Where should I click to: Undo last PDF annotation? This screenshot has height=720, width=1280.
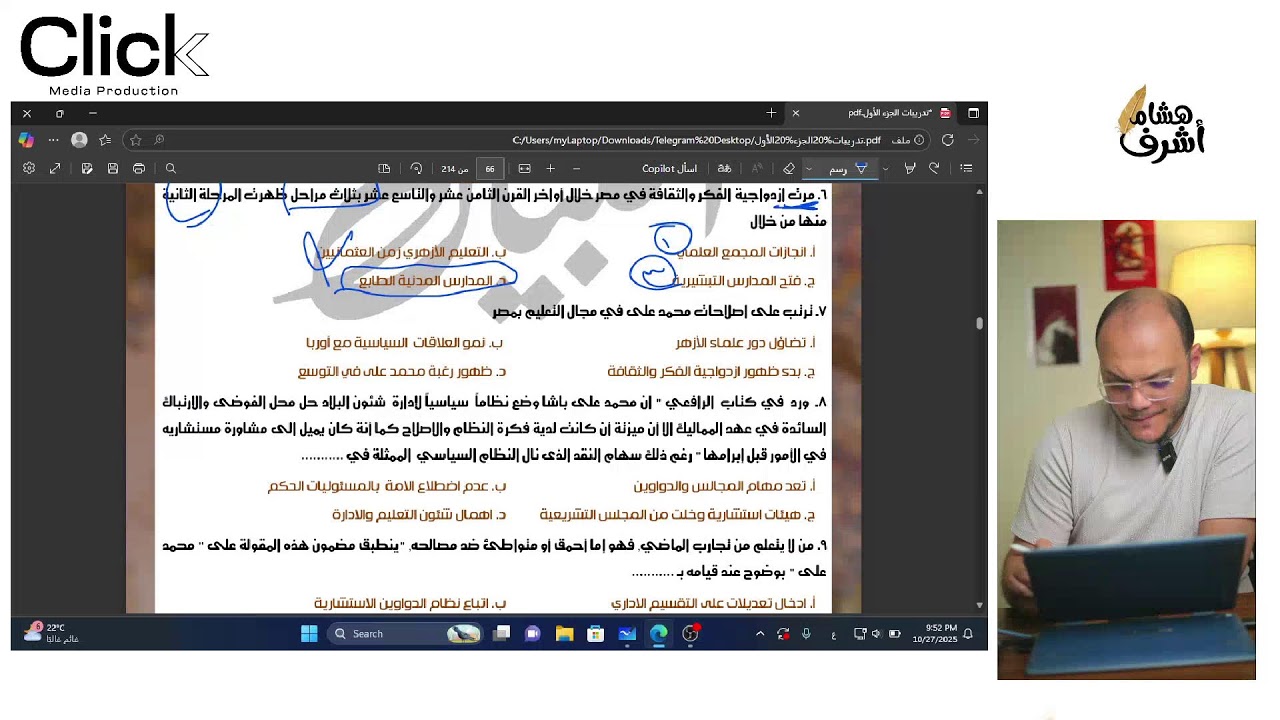pos(934,168)
